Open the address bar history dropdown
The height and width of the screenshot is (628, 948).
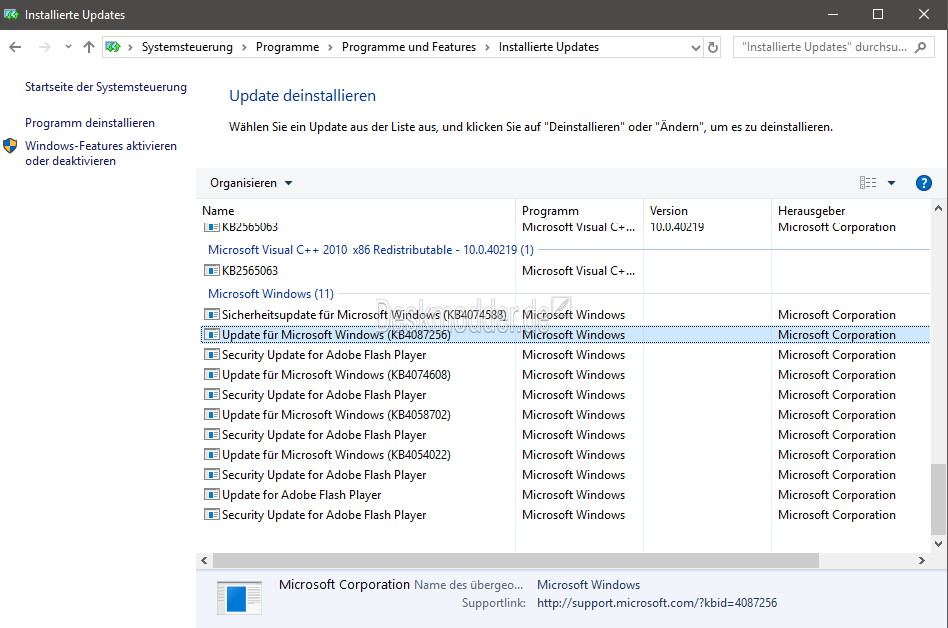point(695,48)
